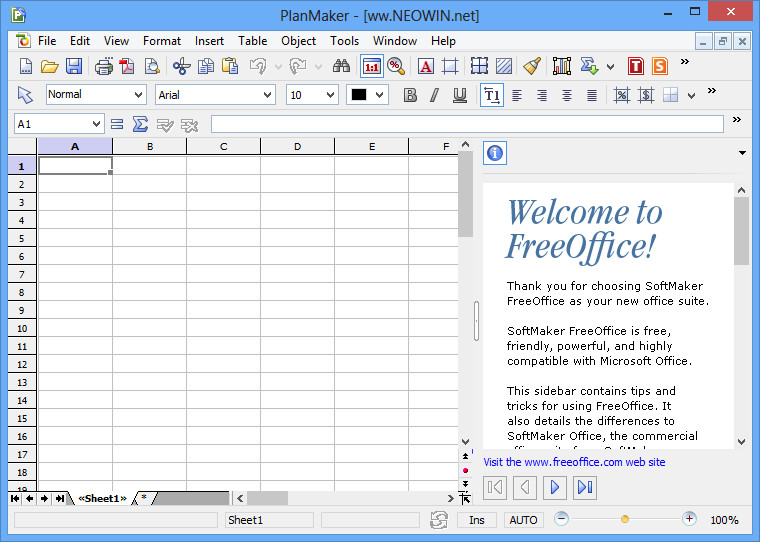The image size is (760, 542).
Task: Redo the last undone action
Action: pos(298,66)
